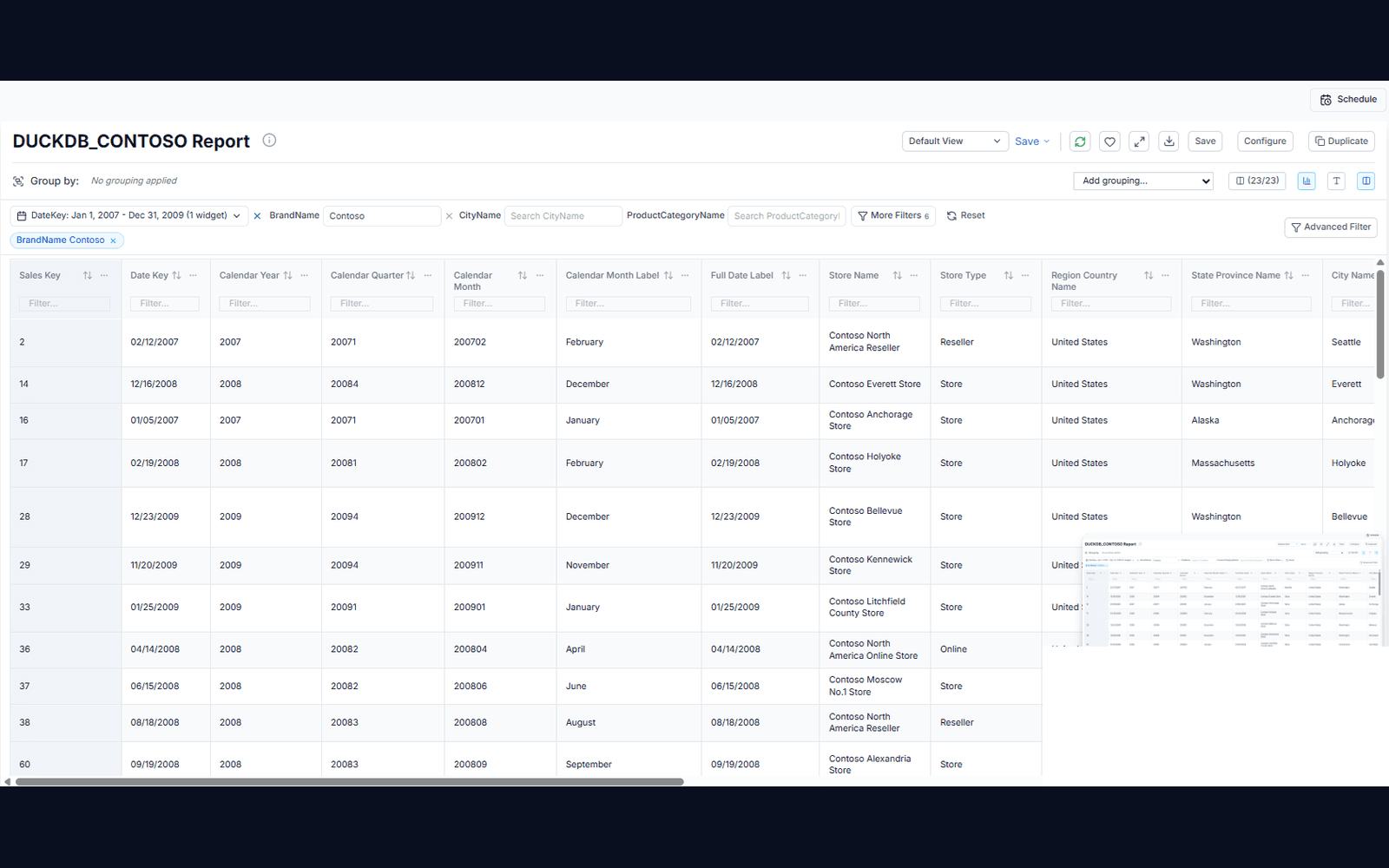Open the Default View dropdown
This screenshot has width=1389, height=868.
pos(954,141)
